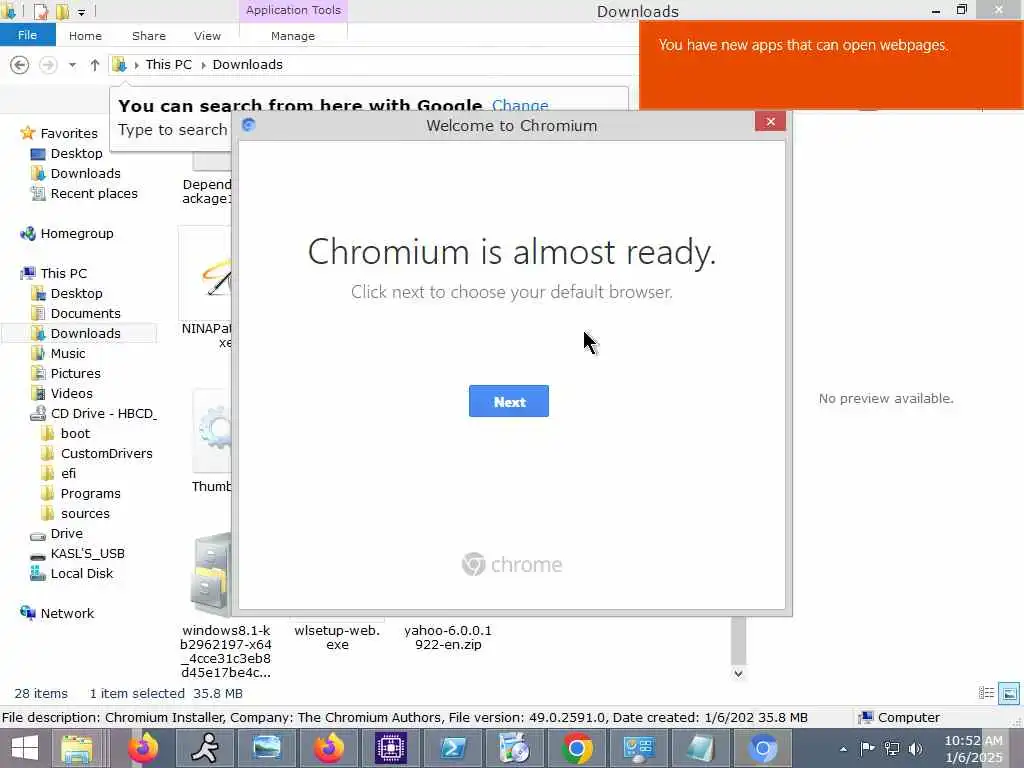Screen dimensions: 1024x768
Task: Open PowerShell from the taskbar
Action: click(453, 748)
